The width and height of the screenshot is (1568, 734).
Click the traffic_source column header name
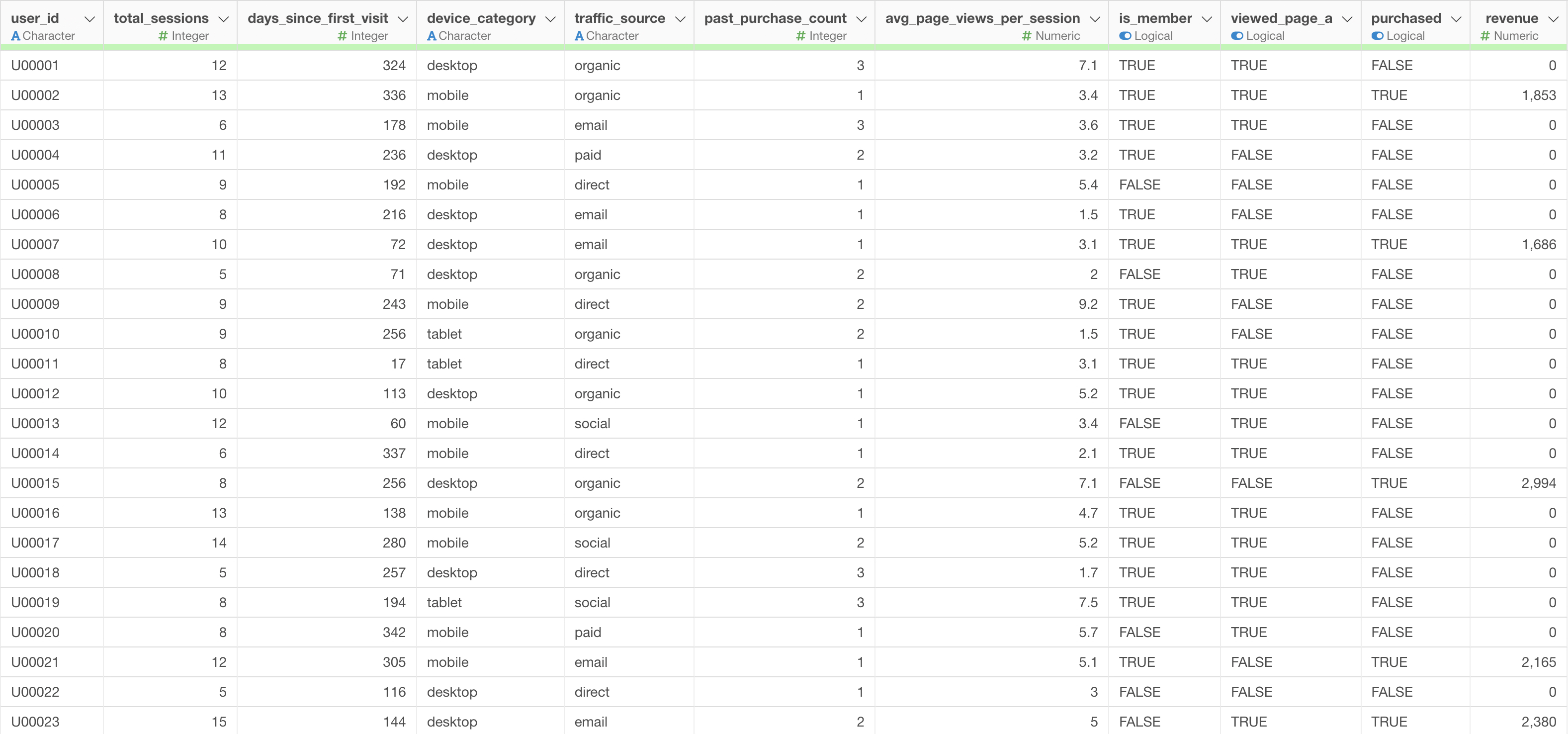pos(619,18)
